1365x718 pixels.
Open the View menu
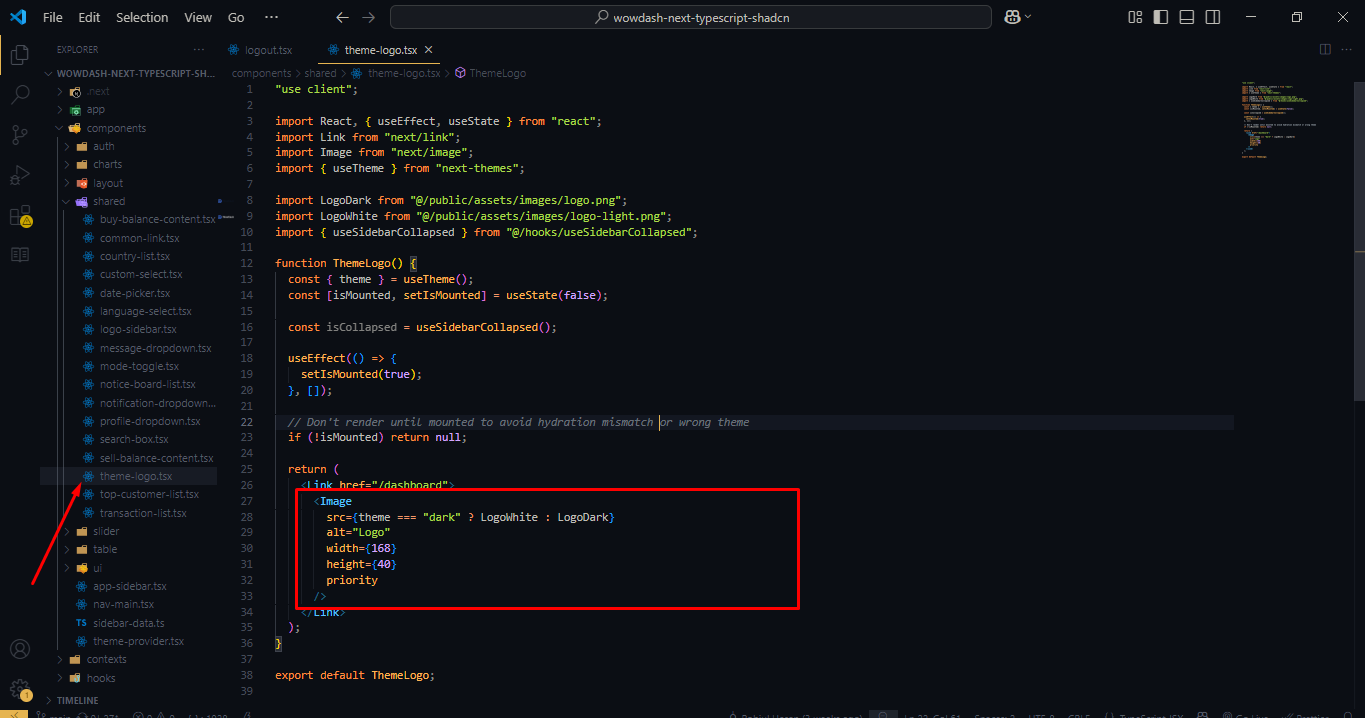click(x=197, y=17)
